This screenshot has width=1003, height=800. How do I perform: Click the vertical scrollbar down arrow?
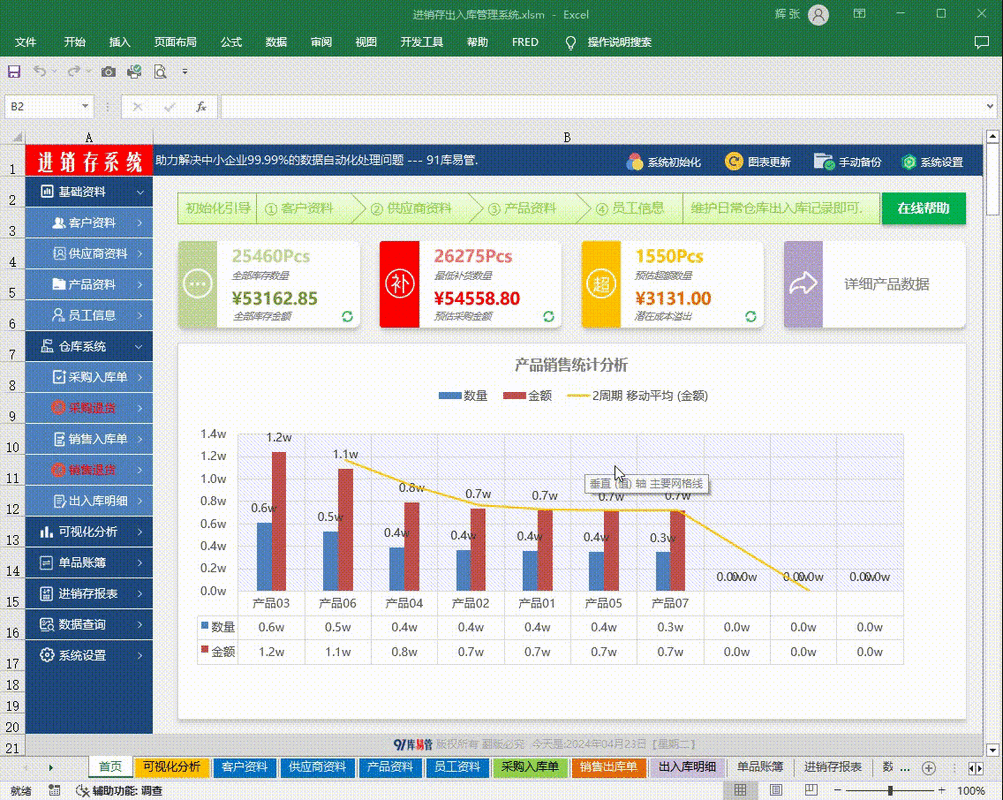[992, 750]
